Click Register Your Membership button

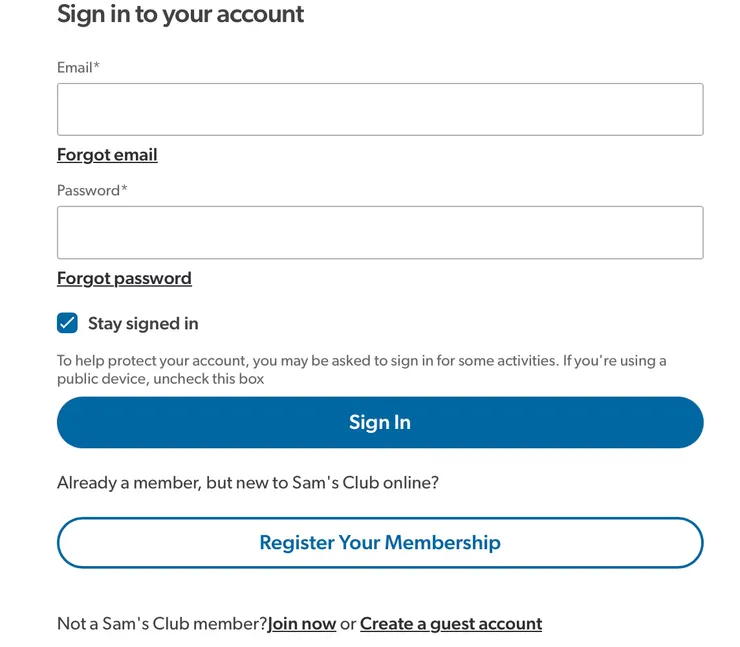(x=380, y=543)
